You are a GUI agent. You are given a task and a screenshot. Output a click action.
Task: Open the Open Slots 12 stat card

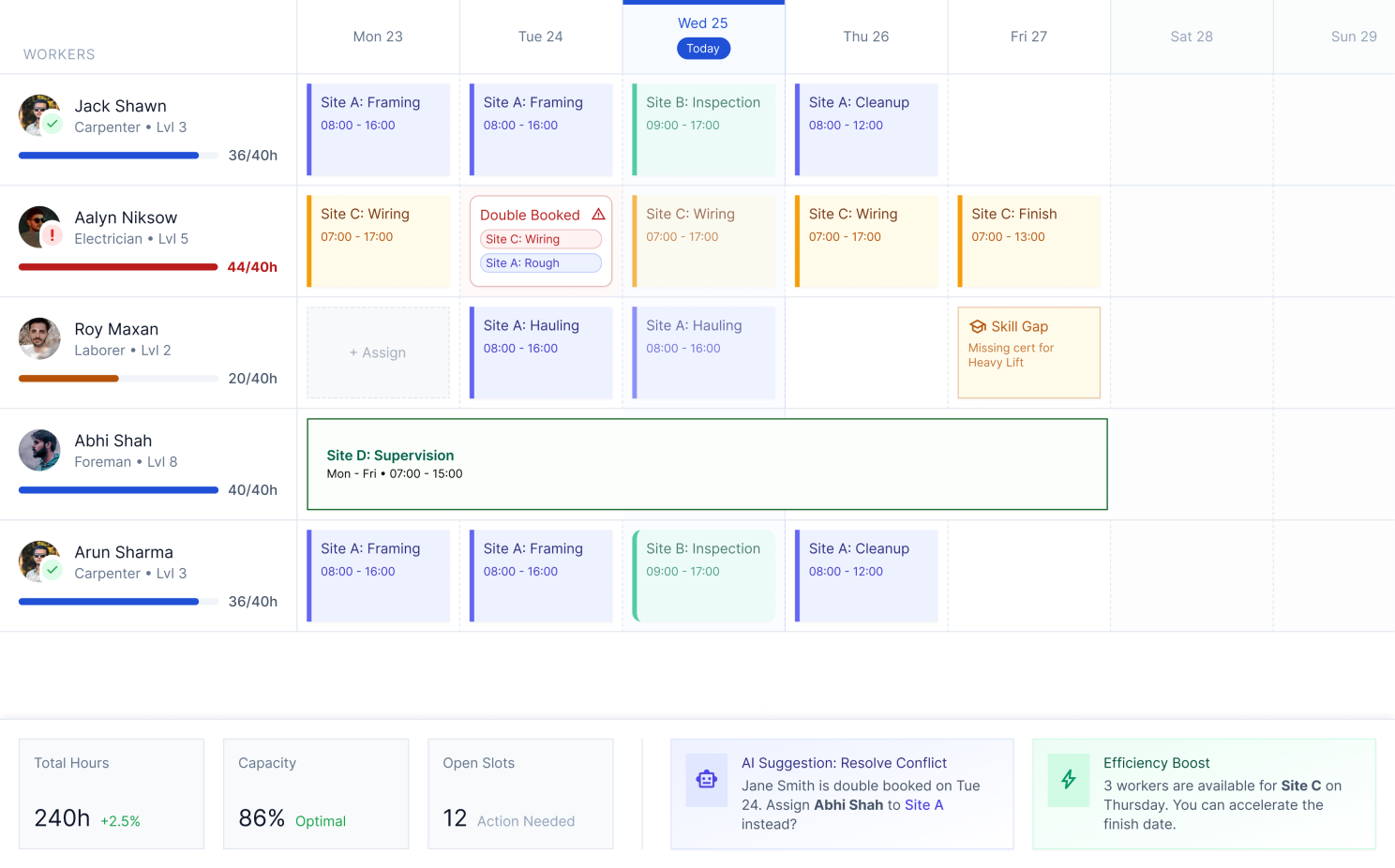coord(520,794)
